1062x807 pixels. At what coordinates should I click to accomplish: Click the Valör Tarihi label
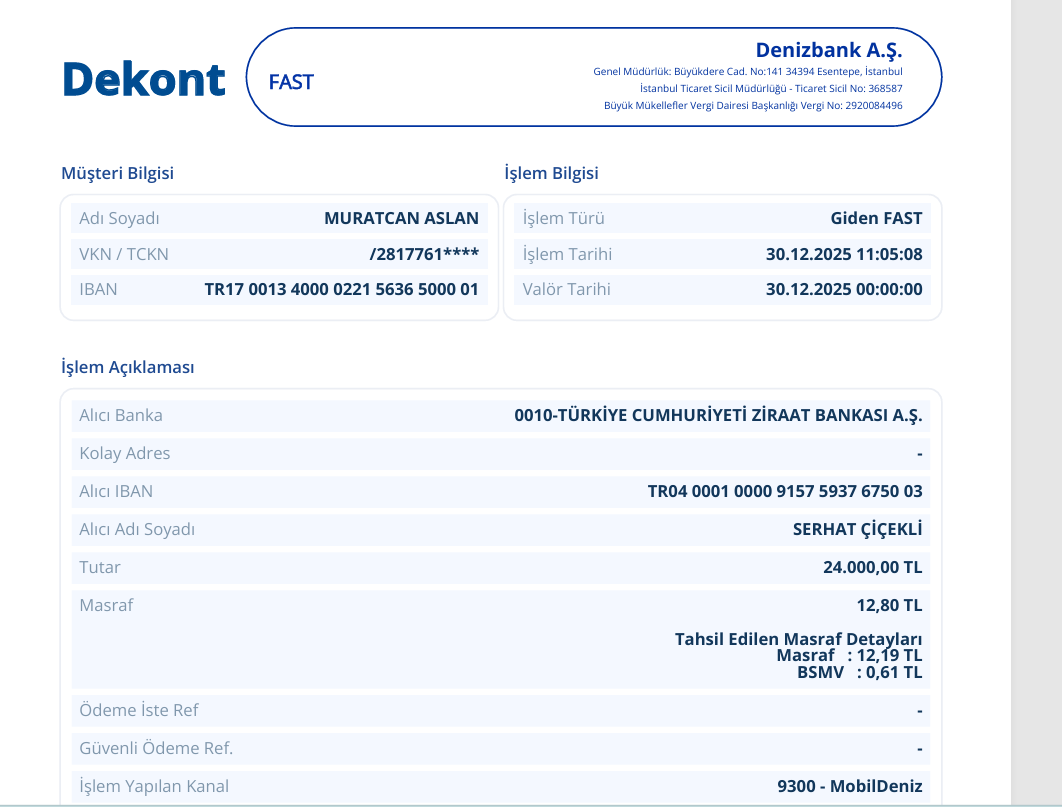point(567,289)
